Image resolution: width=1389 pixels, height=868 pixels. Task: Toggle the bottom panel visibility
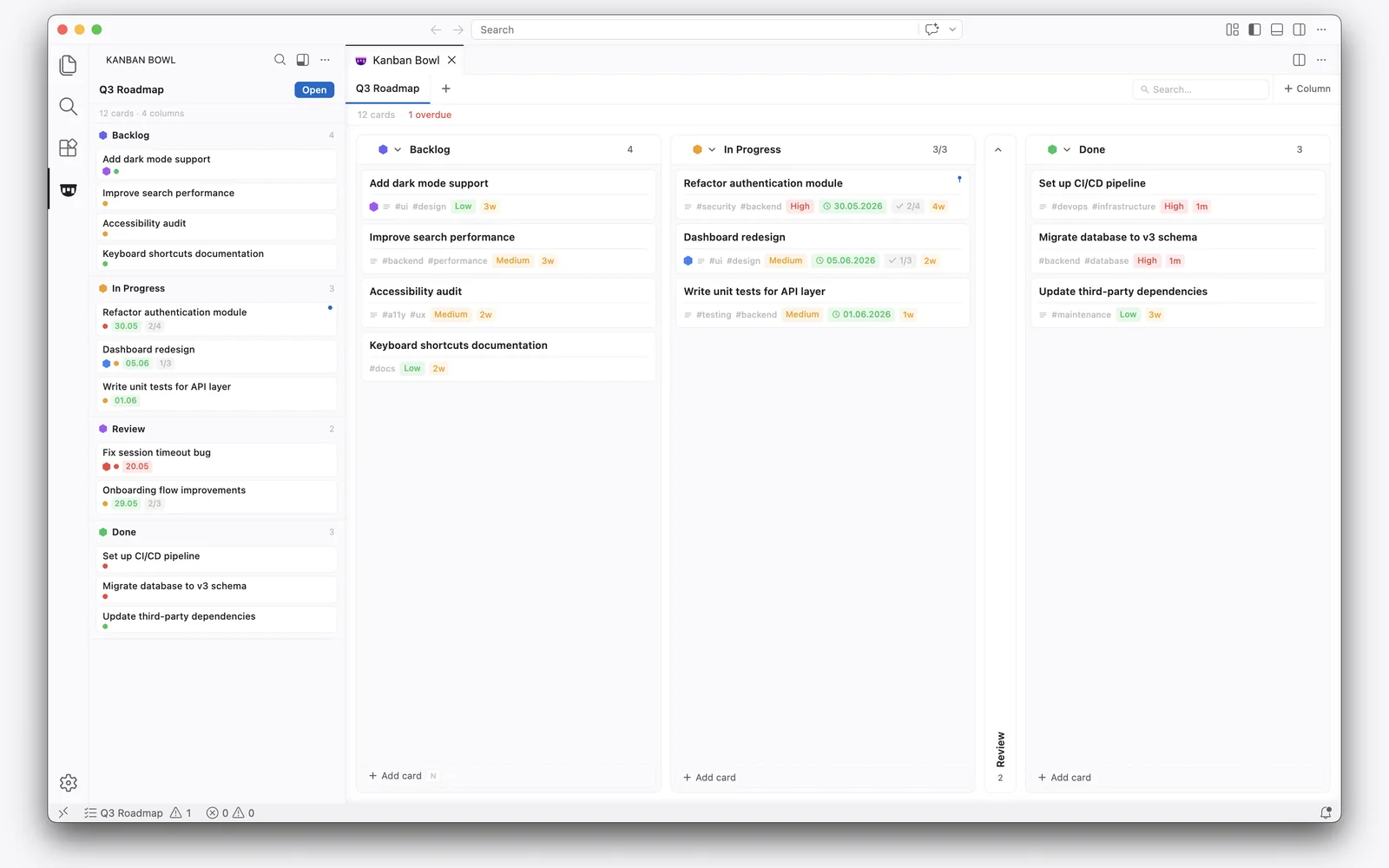coord(1277,30)
